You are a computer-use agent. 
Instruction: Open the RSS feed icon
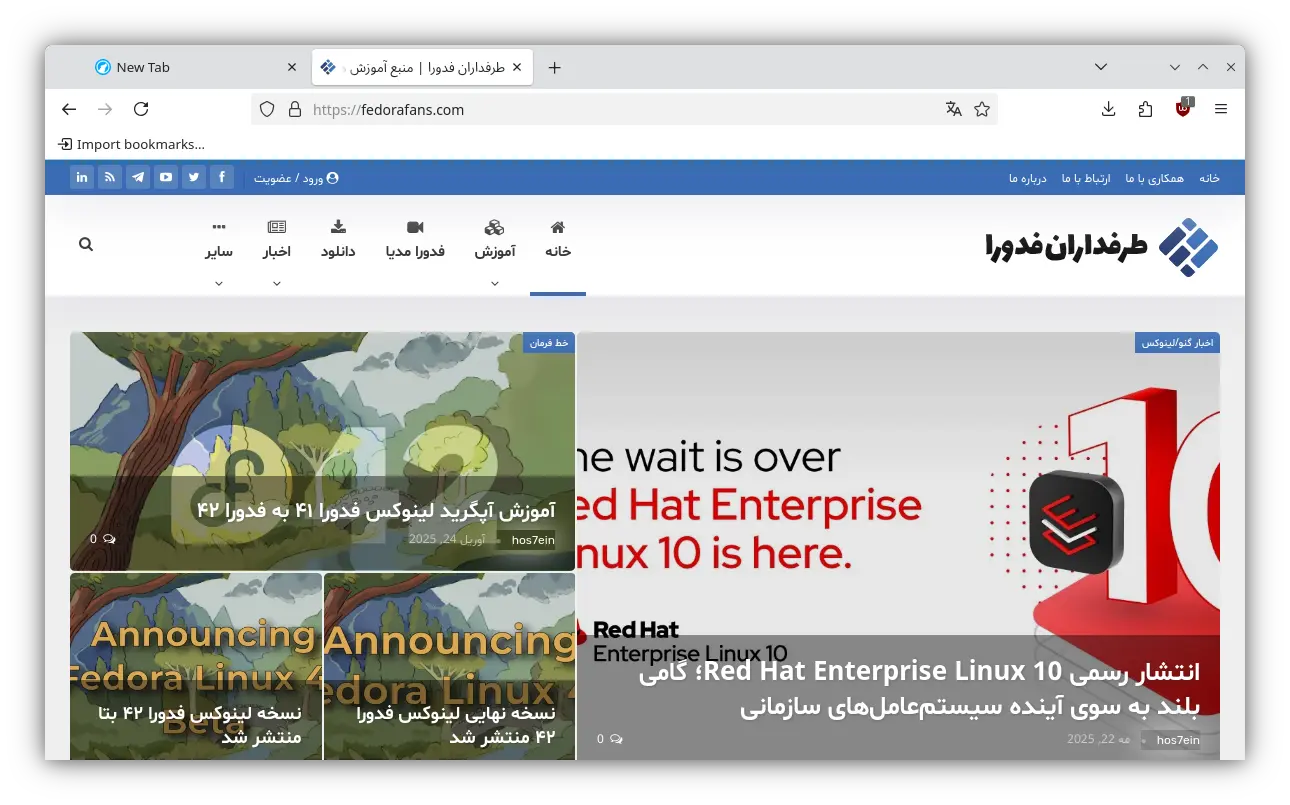click(110, 177)
